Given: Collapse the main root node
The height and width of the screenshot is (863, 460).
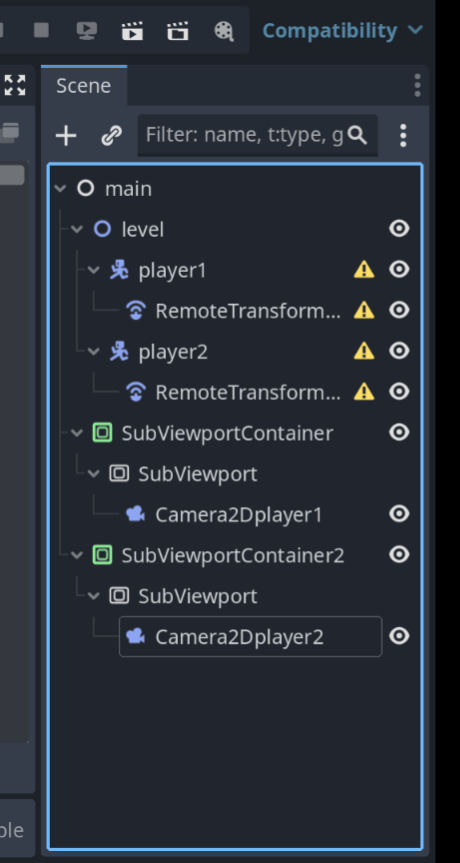Looking at the screenshot, I should coord(61,189).
